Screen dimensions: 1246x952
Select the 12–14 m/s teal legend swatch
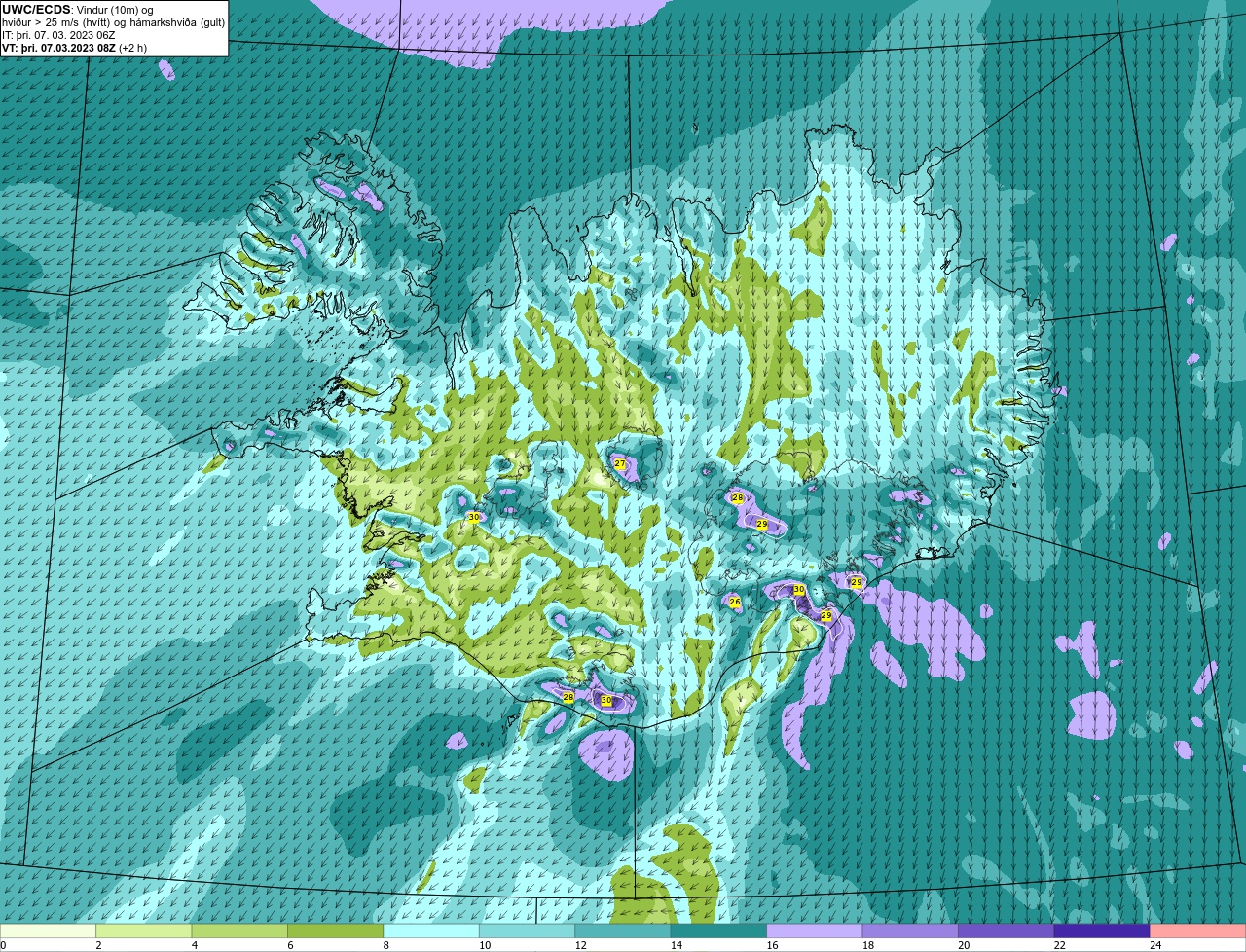click(x=623, y=932)
